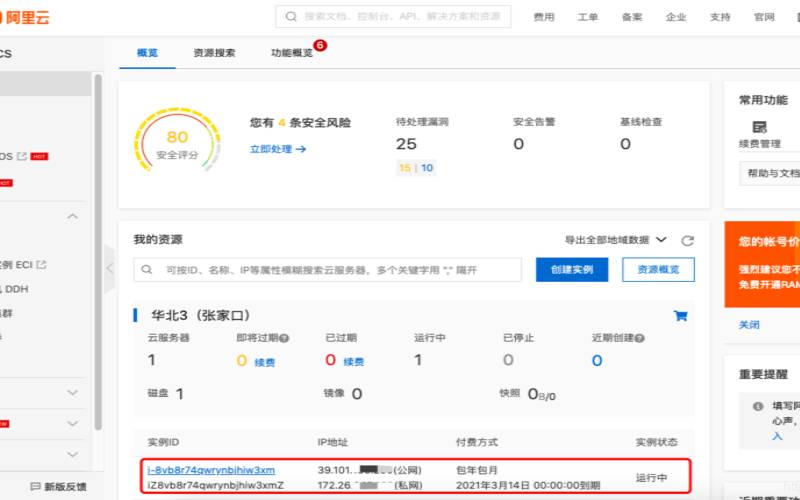This screenshot has width=800, height=500.
Task: Click the Alibaba Cloud logo
Action: (24, 17)
